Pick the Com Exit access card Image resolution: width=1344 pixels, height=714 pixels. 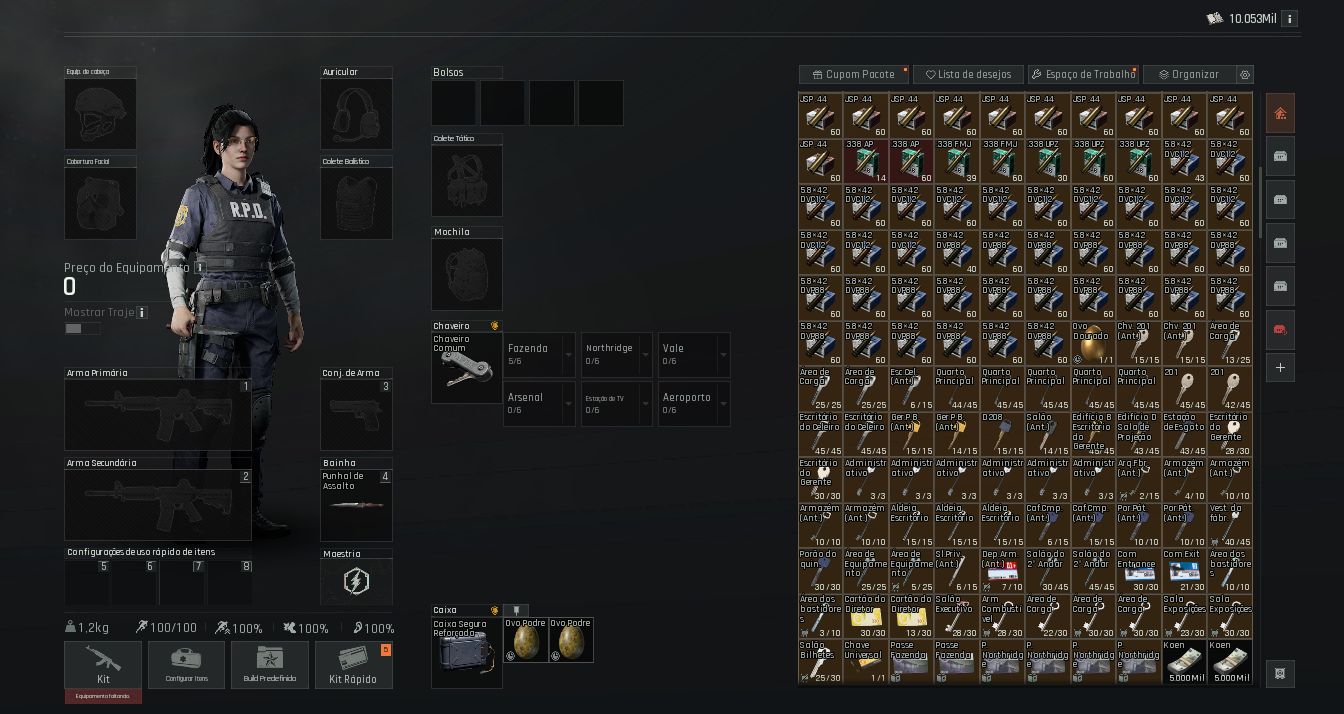pos(1184,571)
